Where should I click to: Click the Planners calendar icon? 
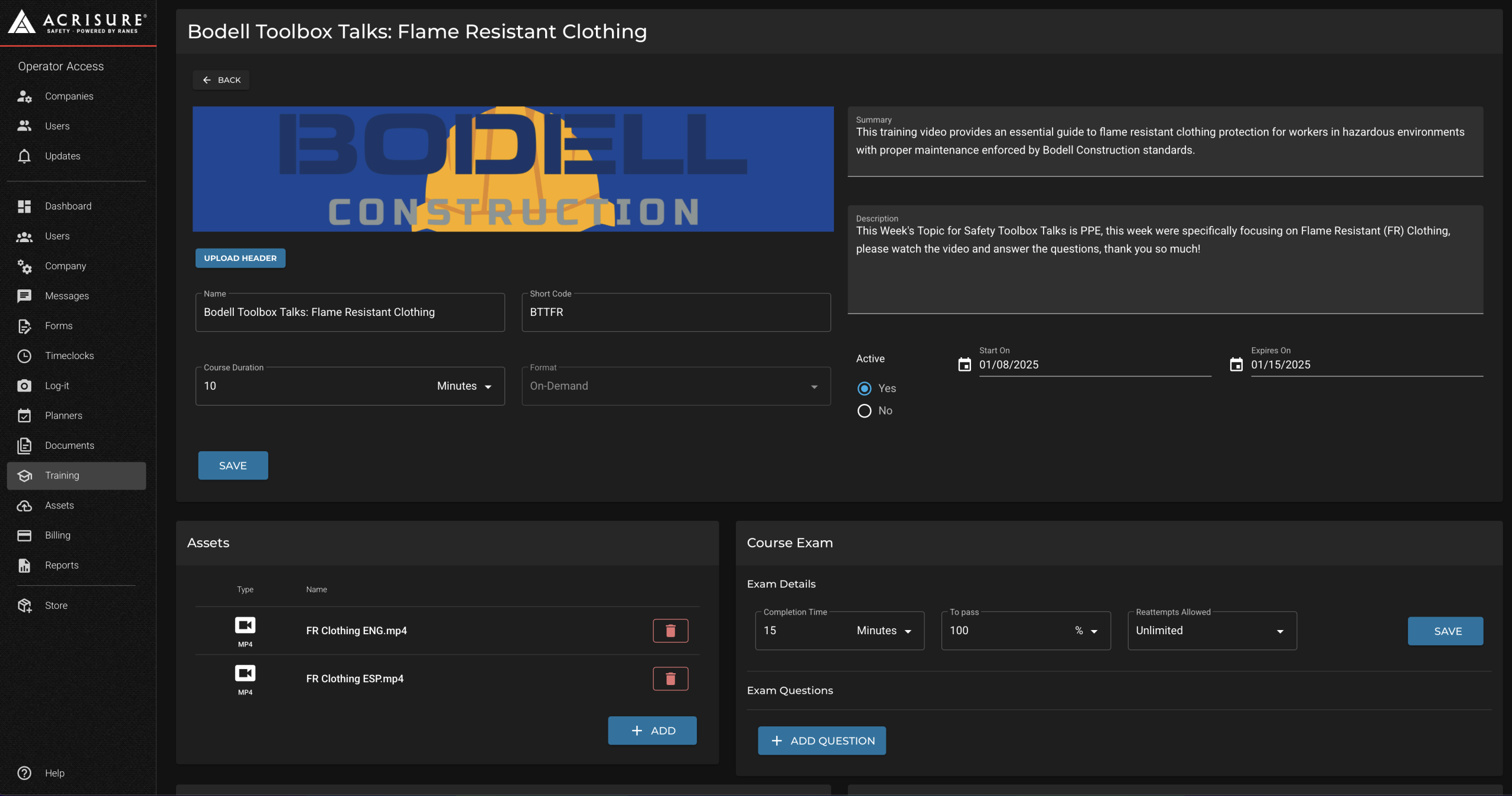click(x=24, y=416)
